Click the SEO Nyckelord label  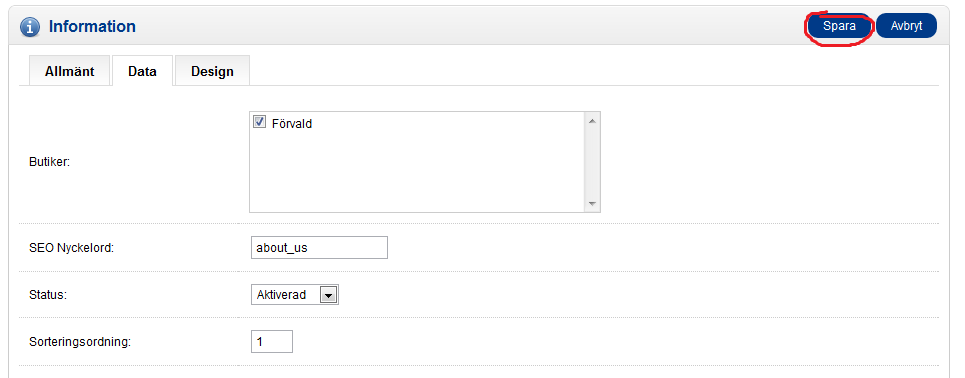coord(72,248)
